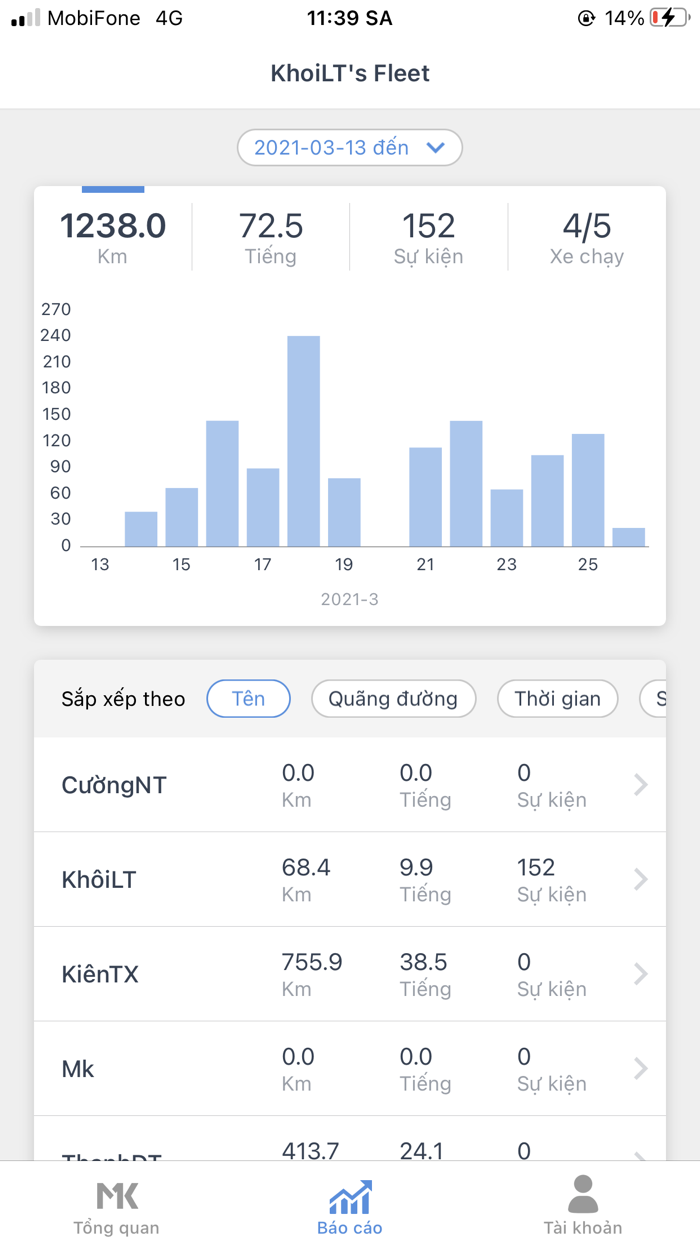Expand Mk row chevron arrow

click(x=641, y=1069)
